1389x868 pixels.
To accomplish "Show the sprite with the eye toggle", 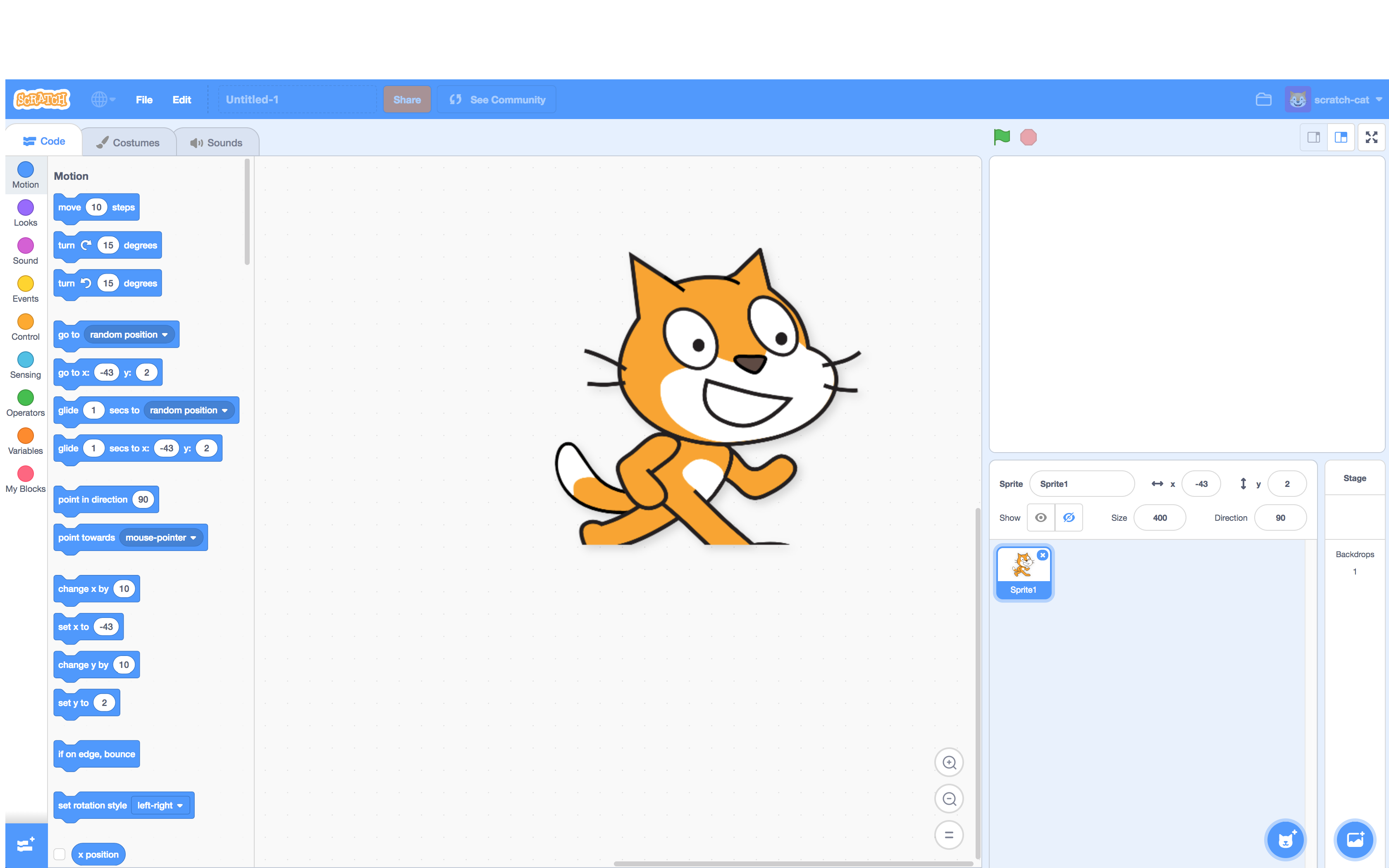I will point(1041,517).
